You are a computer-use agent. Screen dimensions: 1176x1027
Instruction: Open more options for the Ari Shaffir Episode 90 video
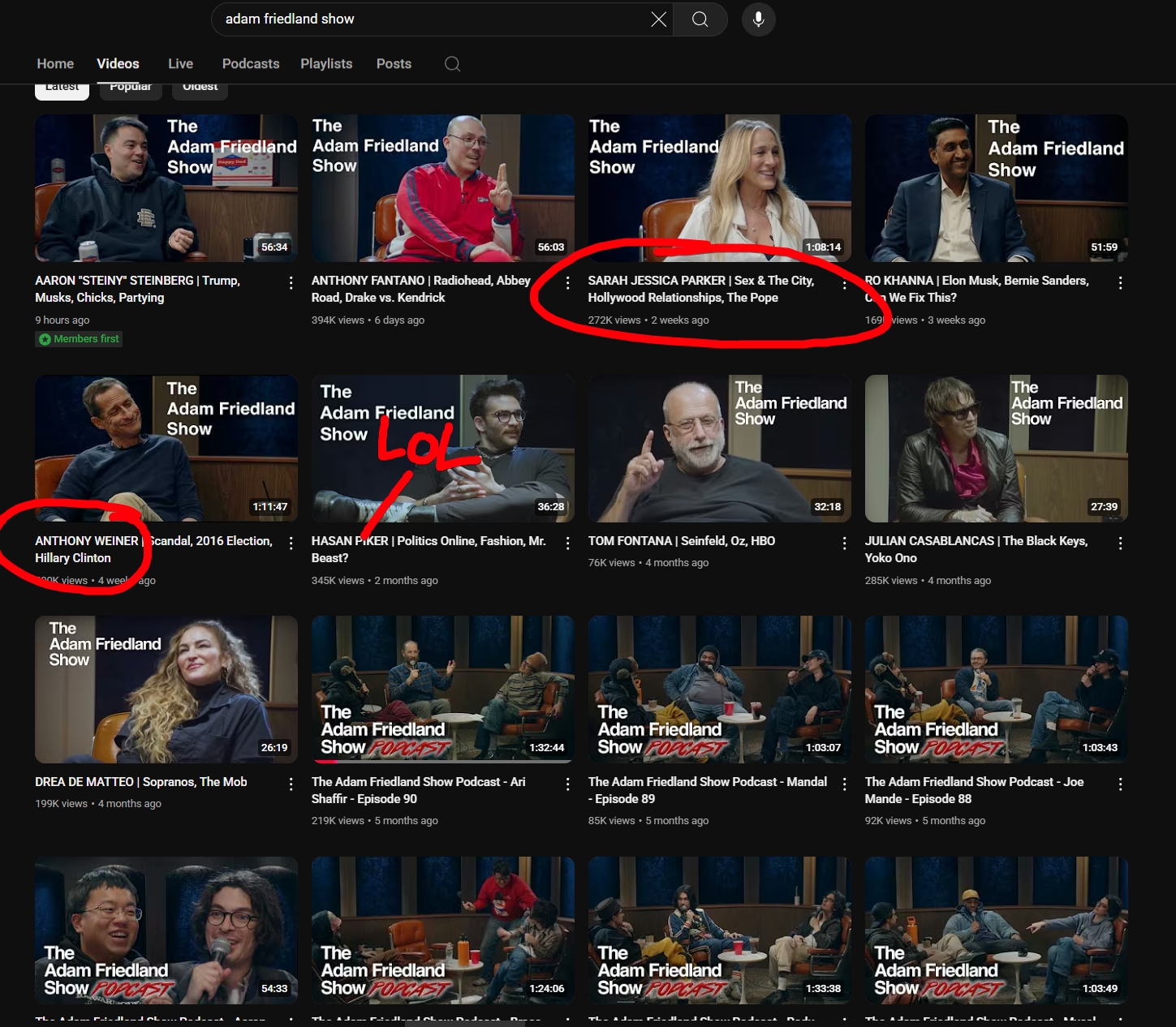point(567,784)
